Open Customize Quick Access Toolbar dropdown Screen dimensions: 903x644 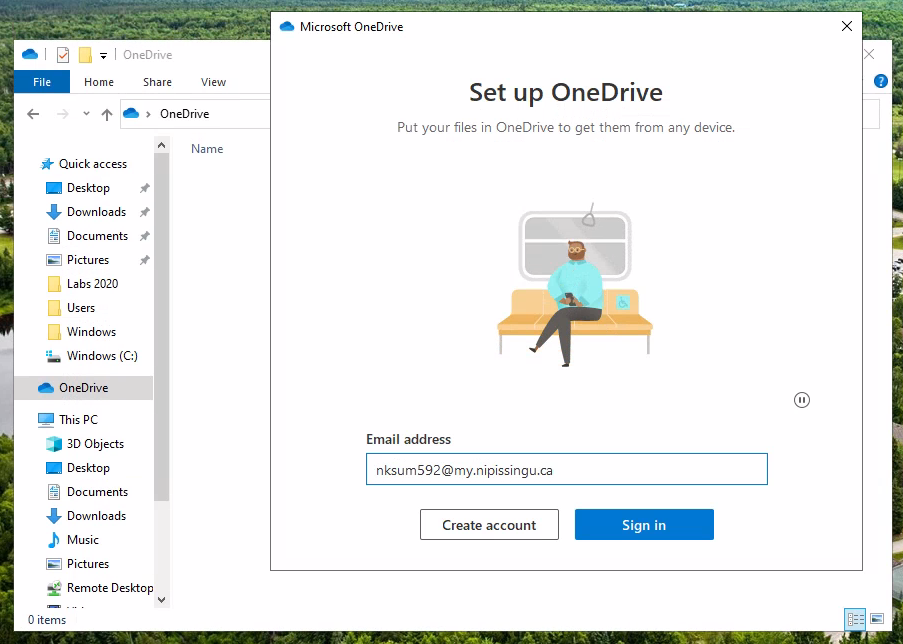tap(103, 55)
